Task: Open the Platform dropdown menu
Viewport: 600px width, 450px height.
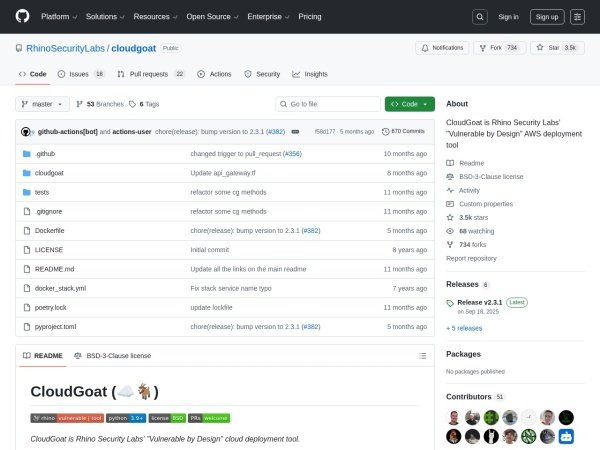Action: click(59, 17)
